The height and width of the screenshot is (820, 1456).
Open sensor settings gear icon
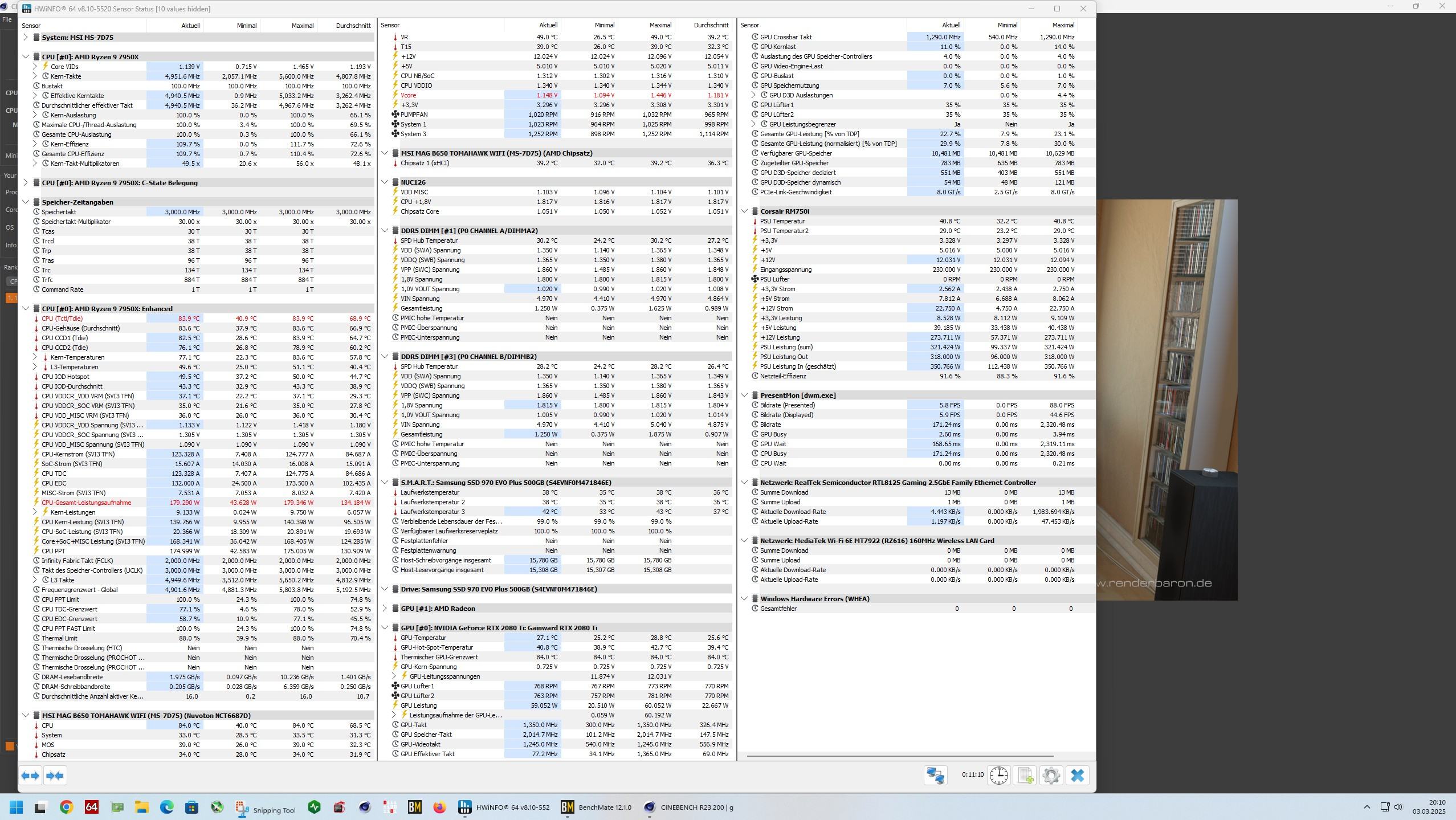tap(1051, 776)
